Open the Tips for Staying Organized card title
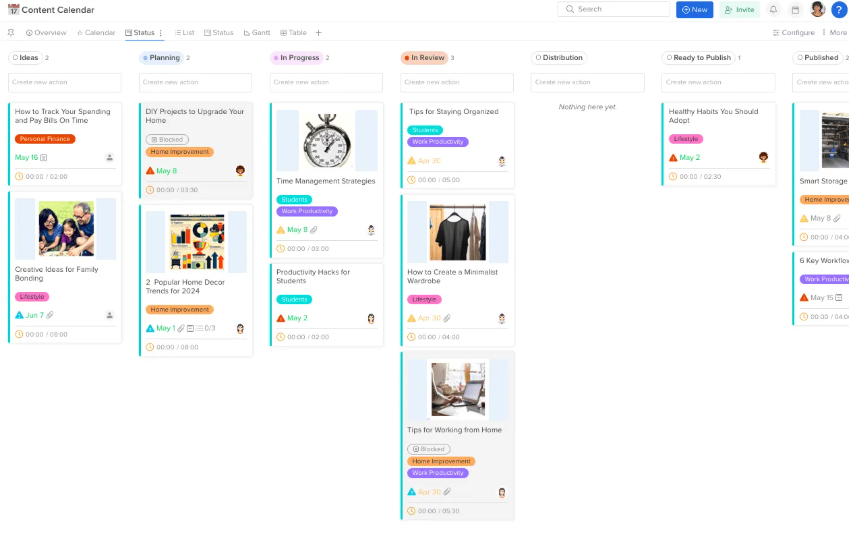The image size is (849, 536). click(454, 112)
